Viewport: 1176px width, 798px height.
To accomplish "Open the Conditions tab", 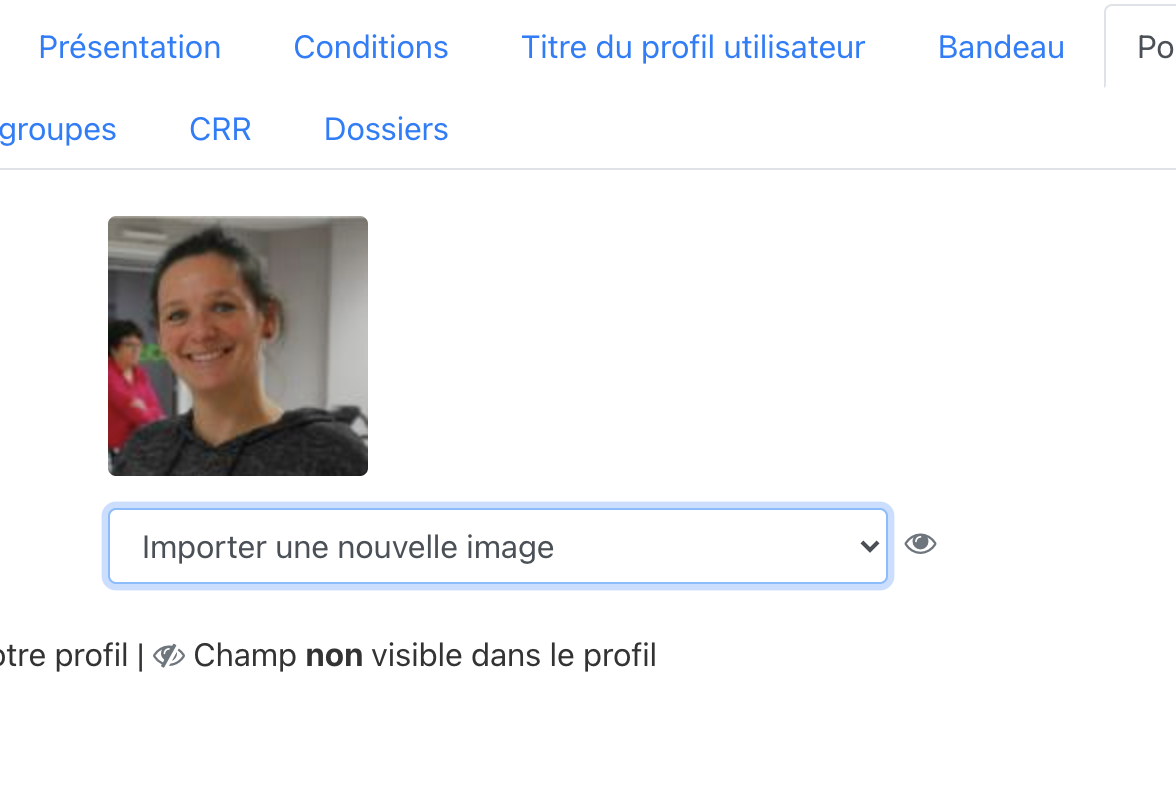I will pyautogui.click(x=371, y=47).
